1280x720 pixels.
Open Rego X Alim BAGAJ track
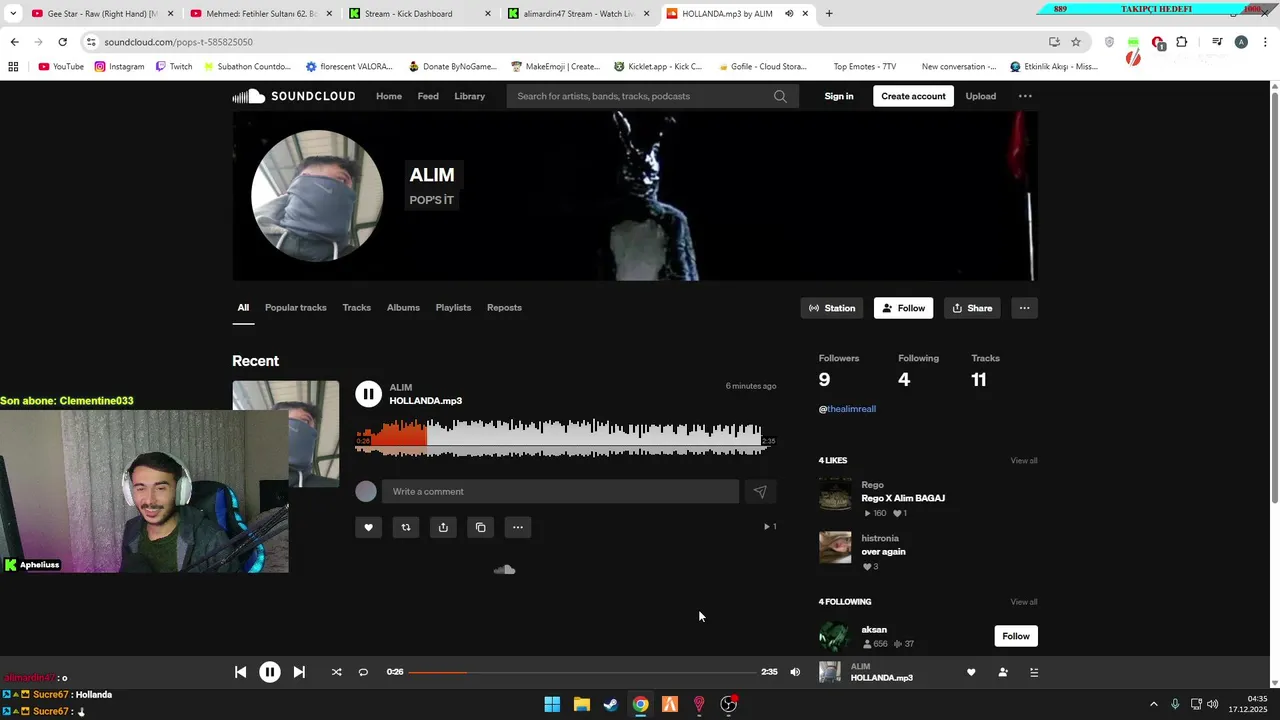[x=903, y=498]
